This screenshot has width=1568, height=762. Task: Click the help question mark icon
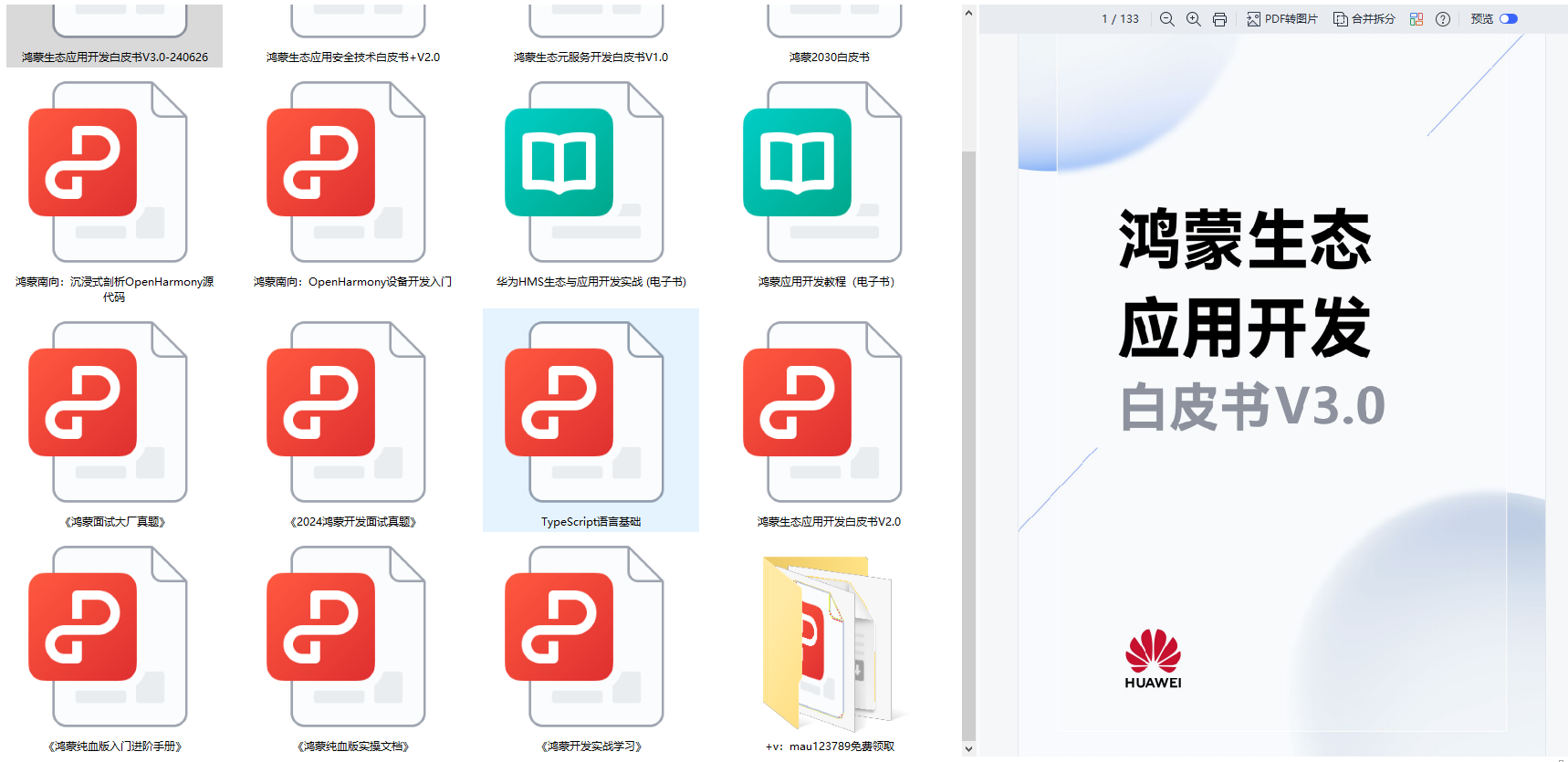click(1443, 19)
